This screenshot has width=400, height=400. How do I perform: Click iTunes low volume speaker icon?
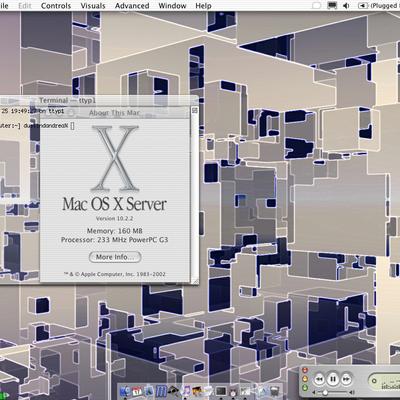point(314,392)
